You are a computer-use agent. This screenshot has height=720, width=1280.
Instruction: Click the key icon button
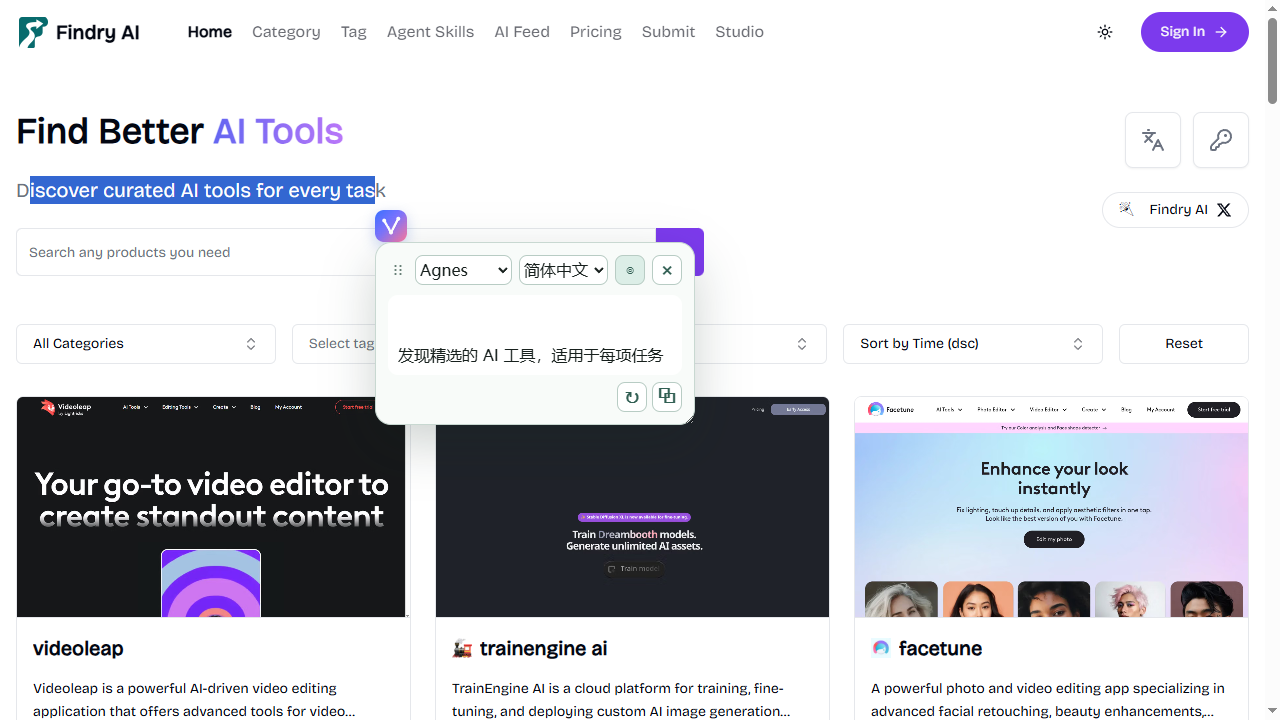tap(1221, 140)
